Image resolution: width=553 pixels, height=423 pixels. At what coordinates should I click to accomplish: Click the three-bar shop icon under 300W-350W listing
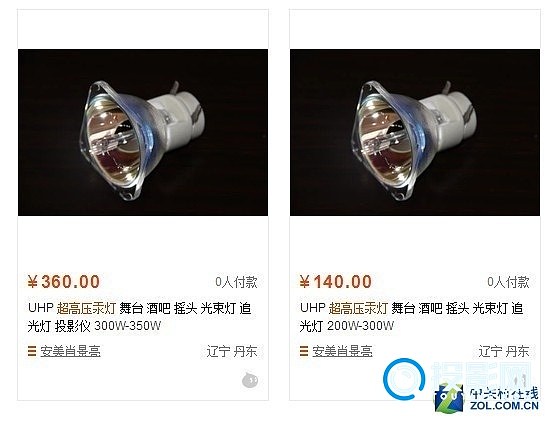click(32, 351)
